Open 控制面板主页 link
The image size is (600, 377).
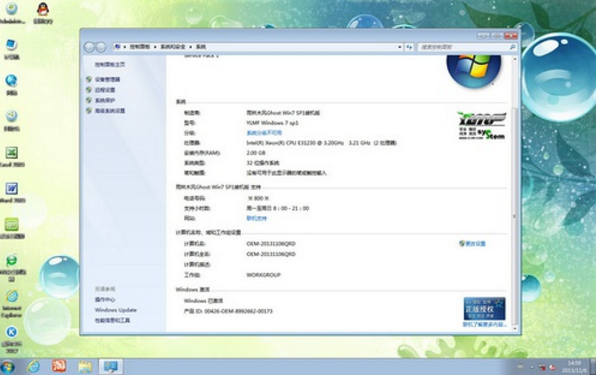click(110, 64)
